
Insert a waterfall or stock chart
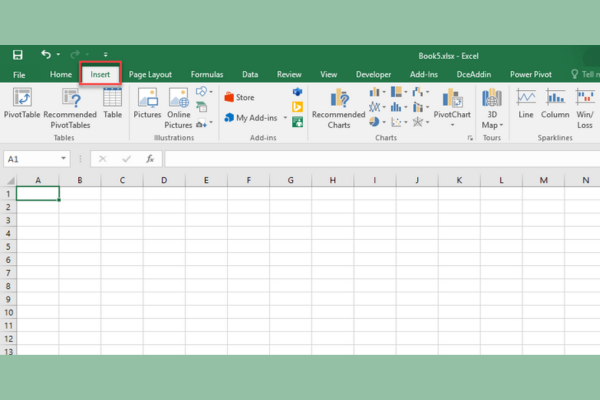pyautogui.click(x=421, y=92)
